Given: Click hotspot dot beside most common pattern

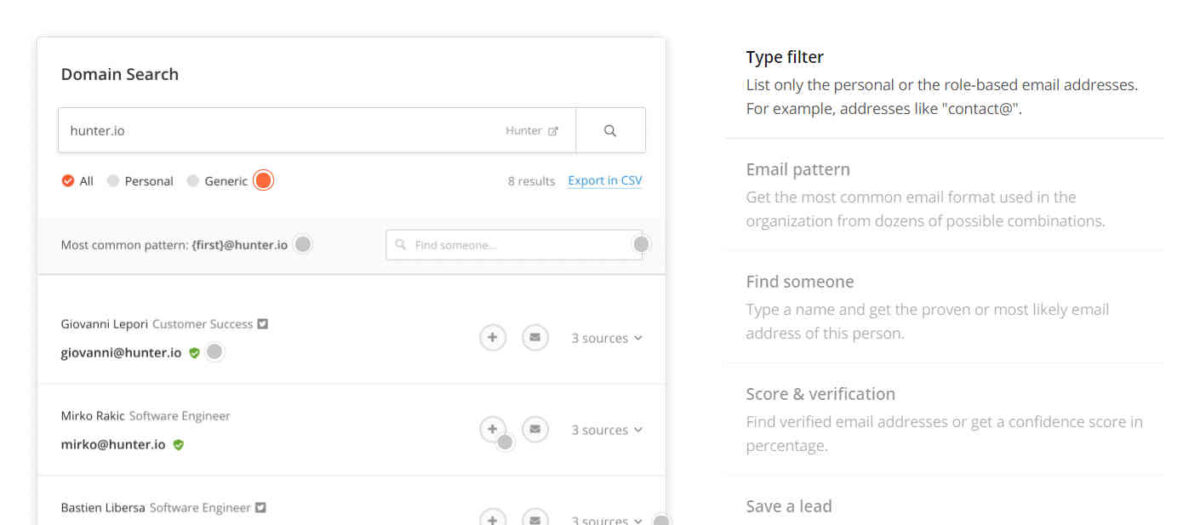Looking at the screenshot, I should [304, 245].
